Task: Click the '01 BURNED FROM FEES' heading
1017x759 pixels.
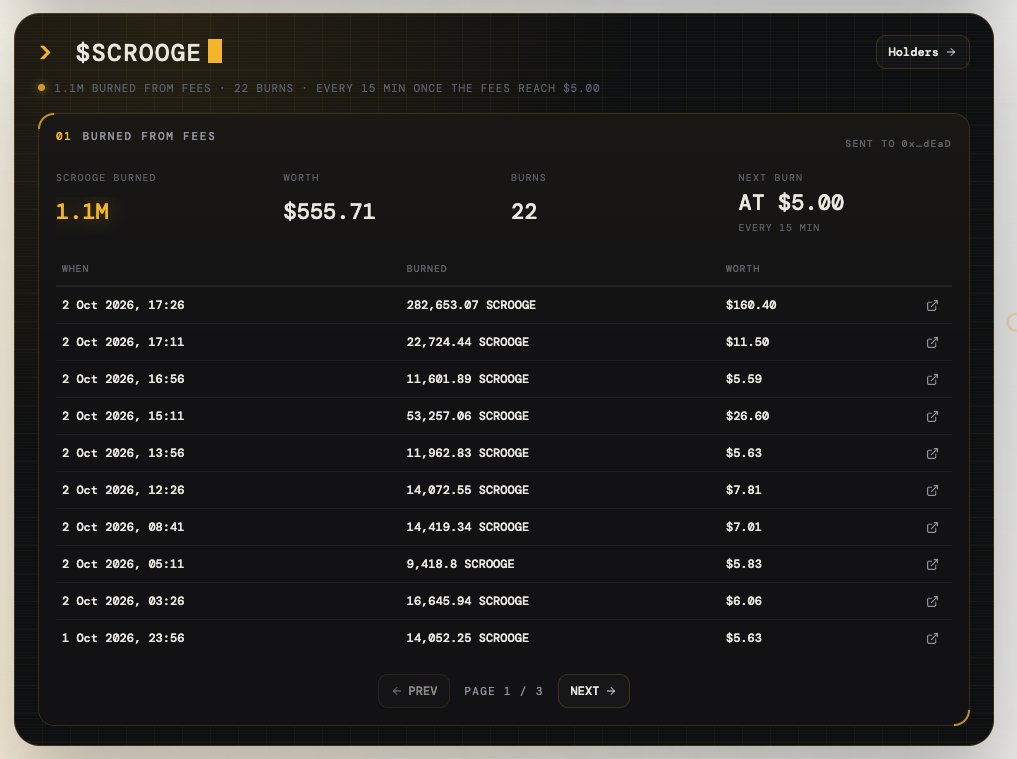Action: pyautogui.click(x=136, y=136)
